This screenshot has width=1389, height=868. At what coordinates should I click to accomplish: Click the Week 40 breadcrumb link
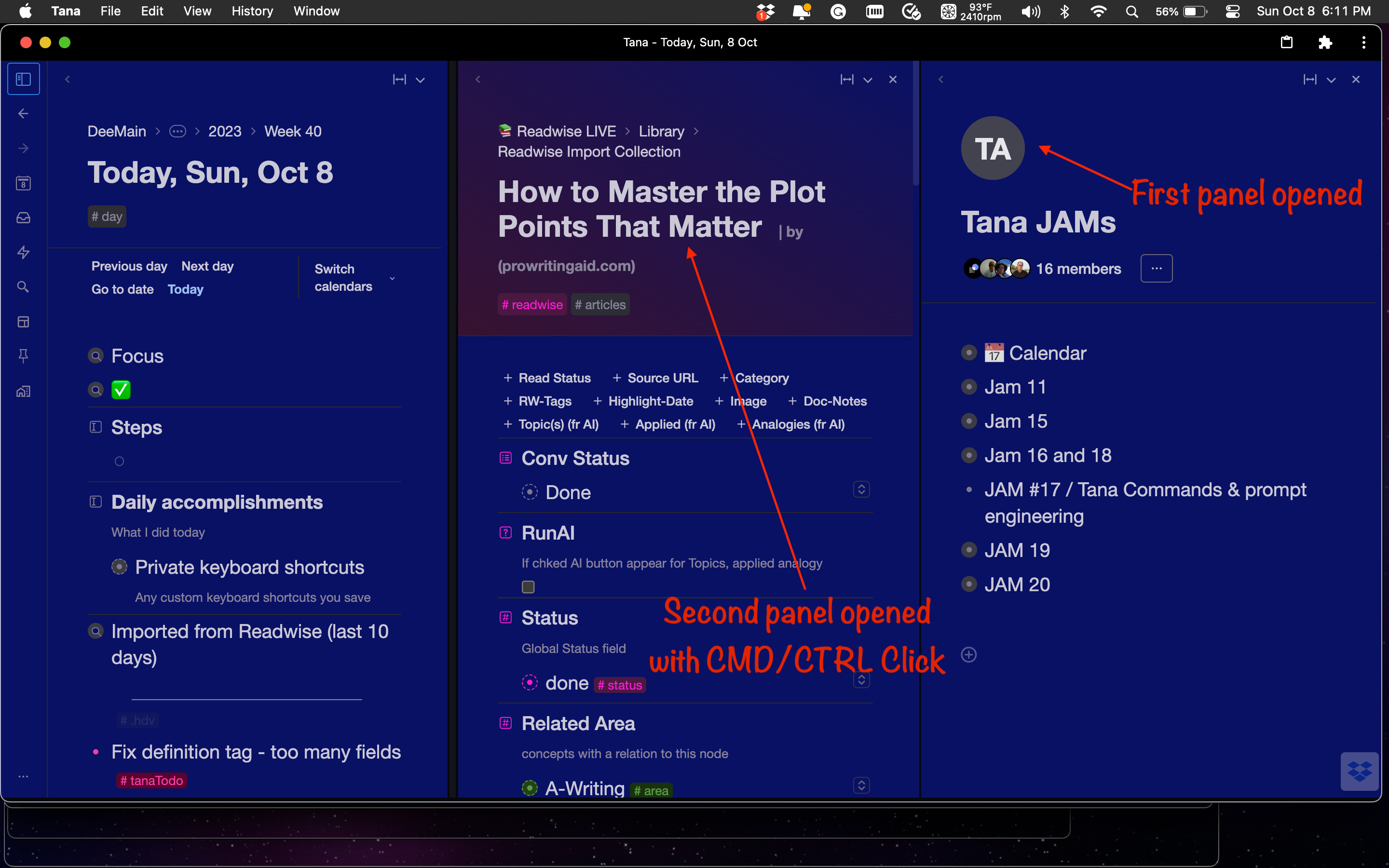[x=293, y=132]
